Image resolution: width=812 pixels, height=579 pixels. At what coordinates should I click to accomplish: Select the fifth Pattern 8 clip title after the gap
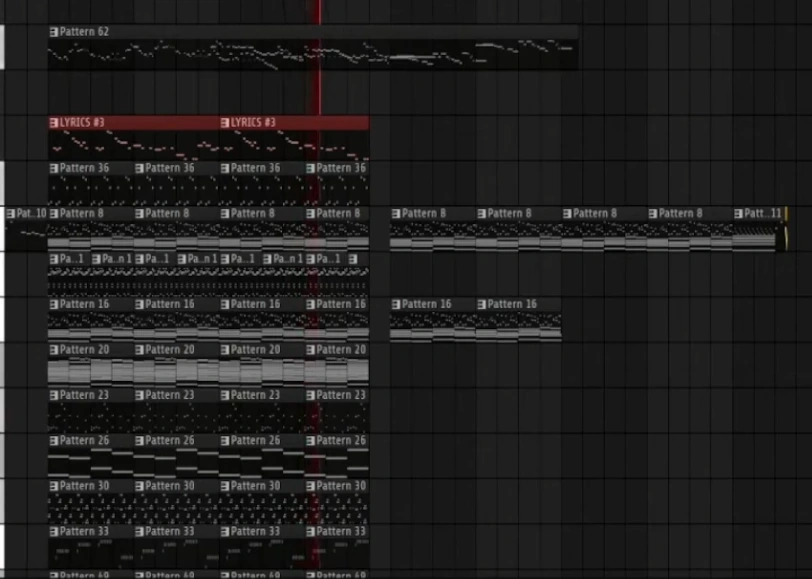click(x=424, y=213)
